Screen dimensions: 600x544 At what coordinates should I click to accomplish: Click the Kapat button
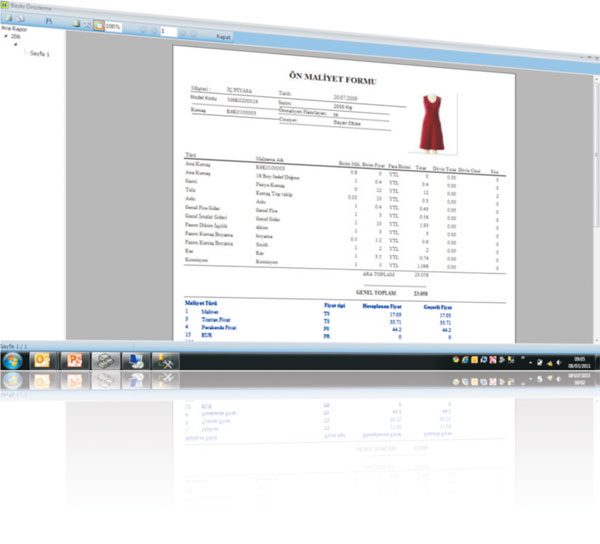pyautogui.click(x=223, y=37)
